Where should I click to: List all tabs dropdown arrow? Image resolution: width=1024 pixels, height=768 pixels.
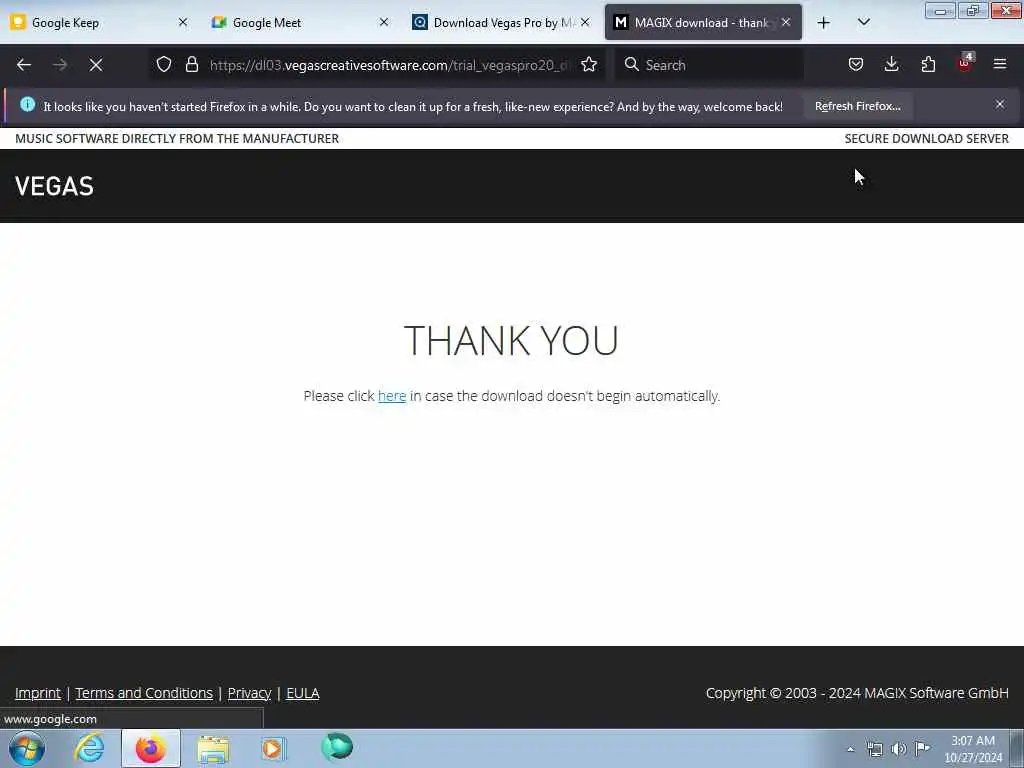pos(863,23)
